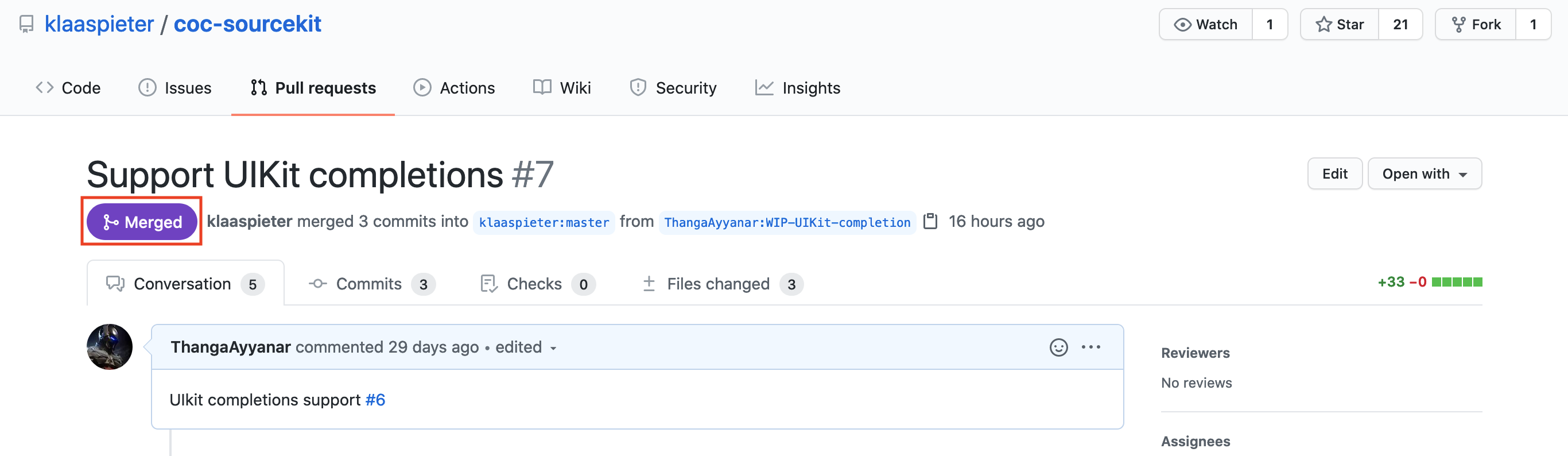The height and width of the screenshot is (456, 1568).
Task: Click the star icon in Star
Action: tap(1324, 24)
